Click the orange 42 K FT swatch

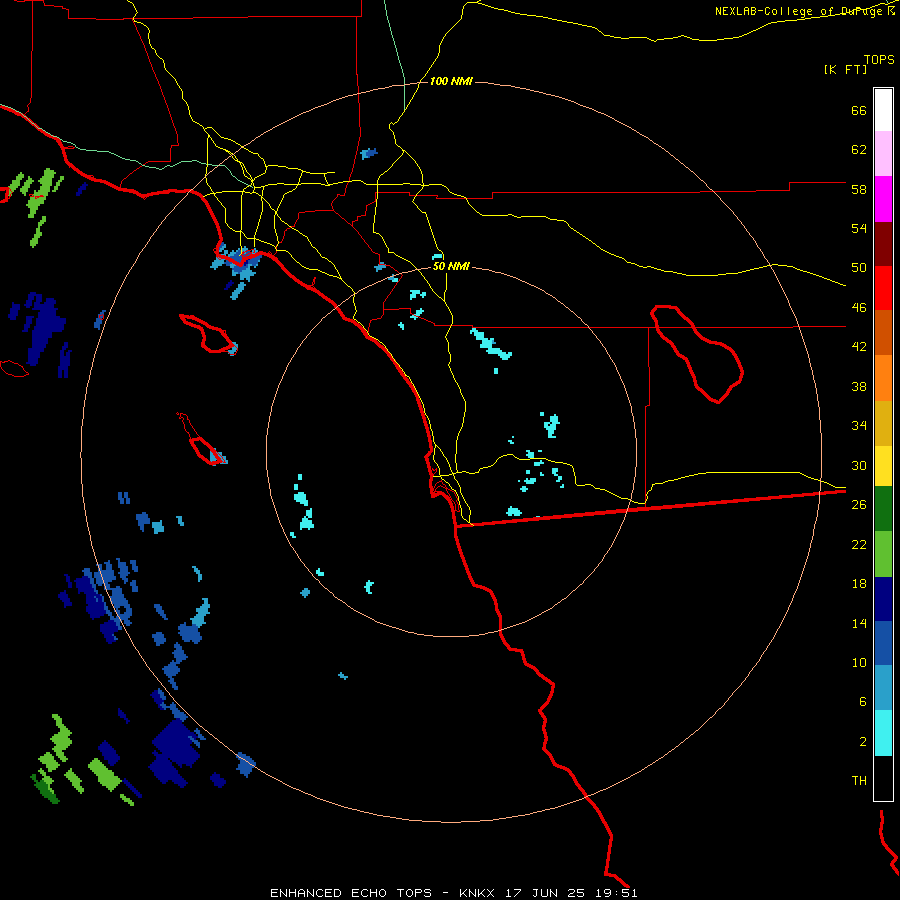(x=883, y=378)
